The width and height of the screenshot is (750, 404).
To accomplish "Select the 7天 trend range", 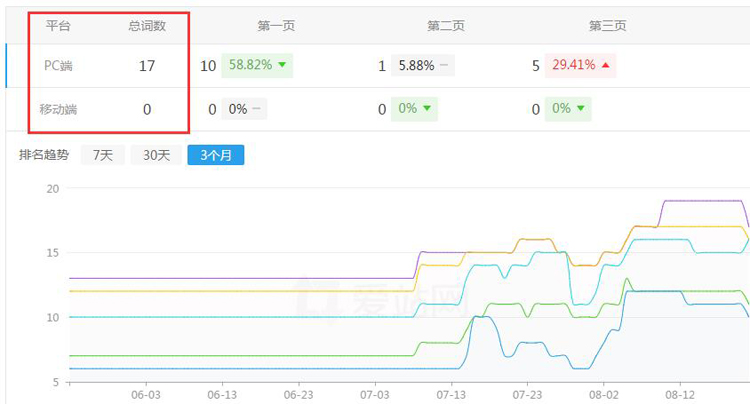I will pos(103,155).
